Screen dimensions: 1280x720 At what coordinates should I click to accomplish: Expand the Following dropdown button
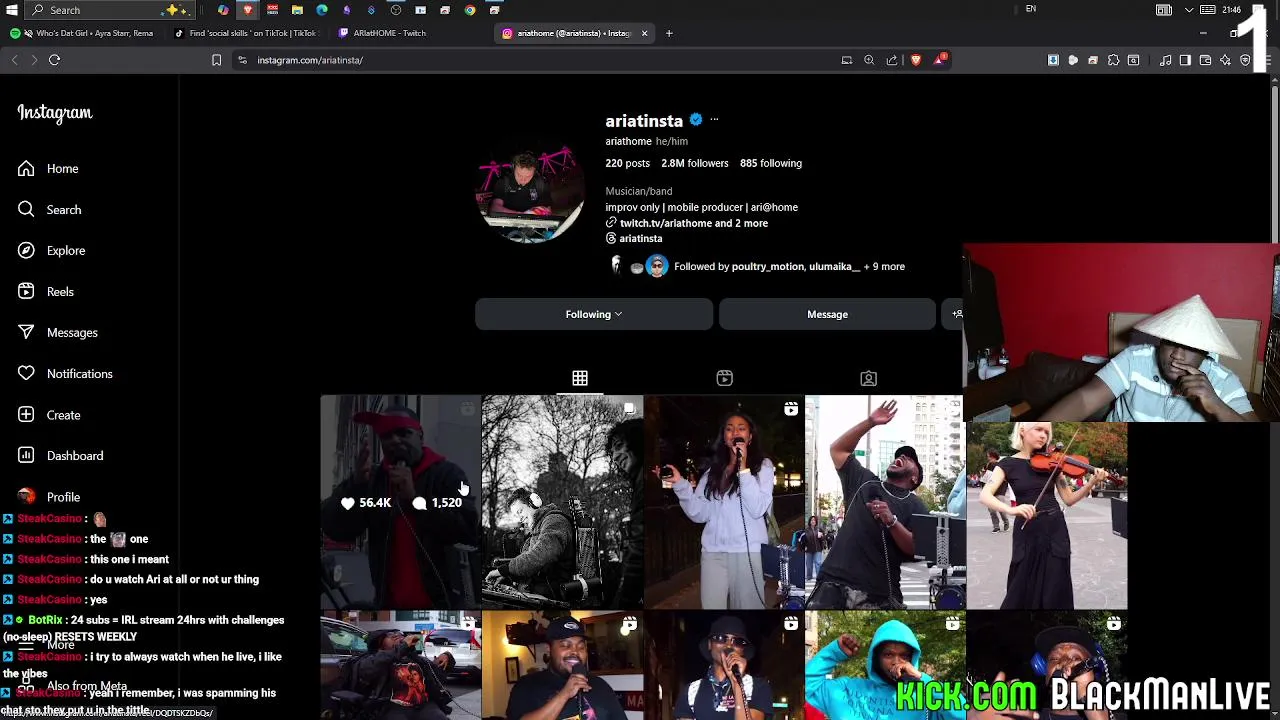pos(594,314)
